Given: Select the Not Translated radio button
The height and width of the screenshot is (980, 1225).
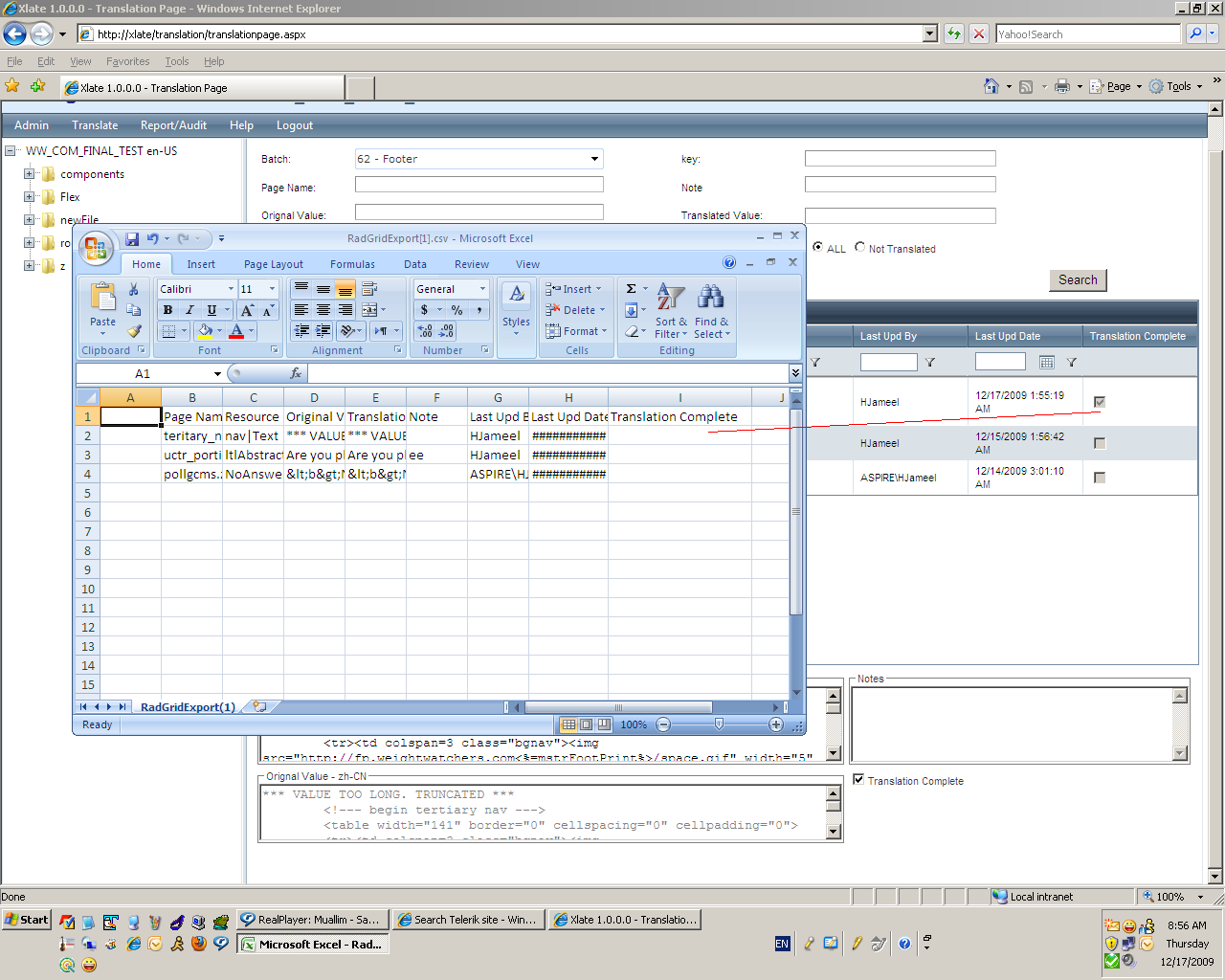Looking at the screenshot, I should (859, 247).
